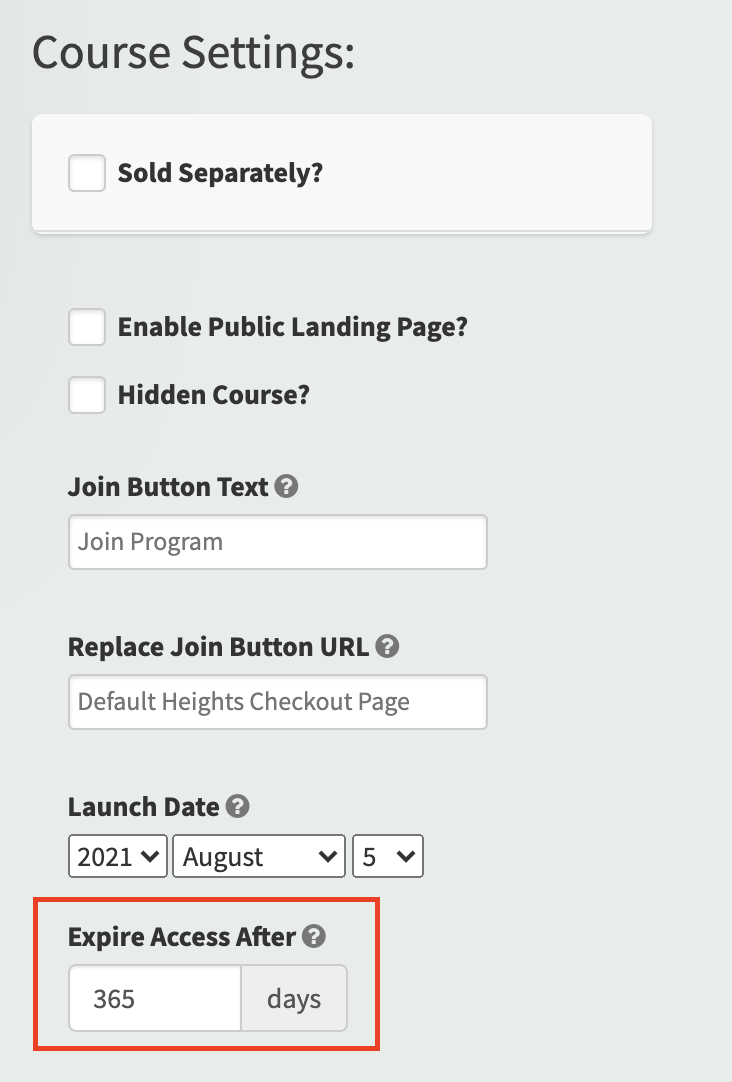Click the Sold Separately? label text
Viewport: 732px width, 1082px height.
(x=220, y=173)
